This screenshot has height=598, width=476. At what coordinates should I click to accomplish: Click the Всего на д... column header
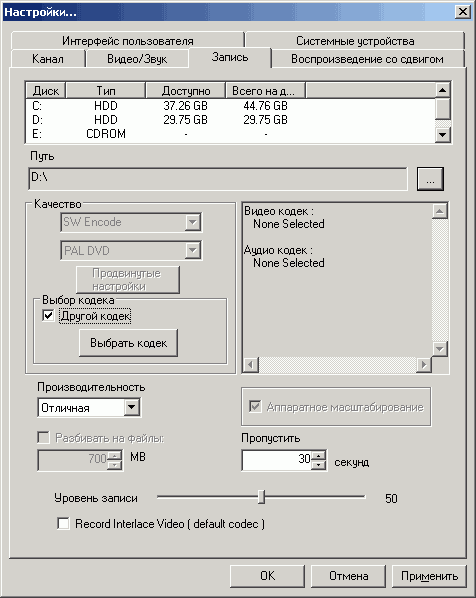(265, 91)
